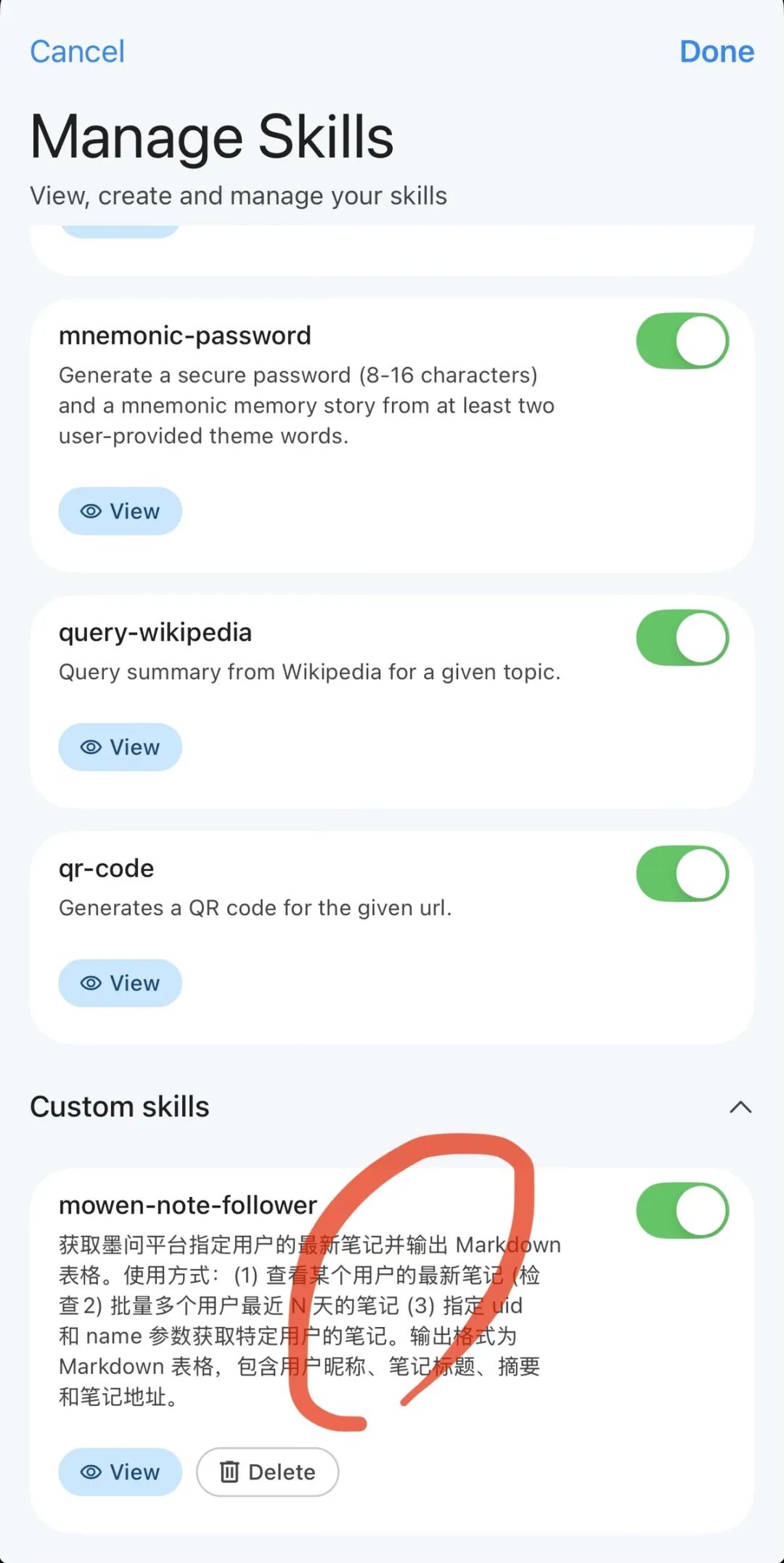Select the mnemonic-password skill title
This screenshot has height=1563, width=784.
click(185, 336)
